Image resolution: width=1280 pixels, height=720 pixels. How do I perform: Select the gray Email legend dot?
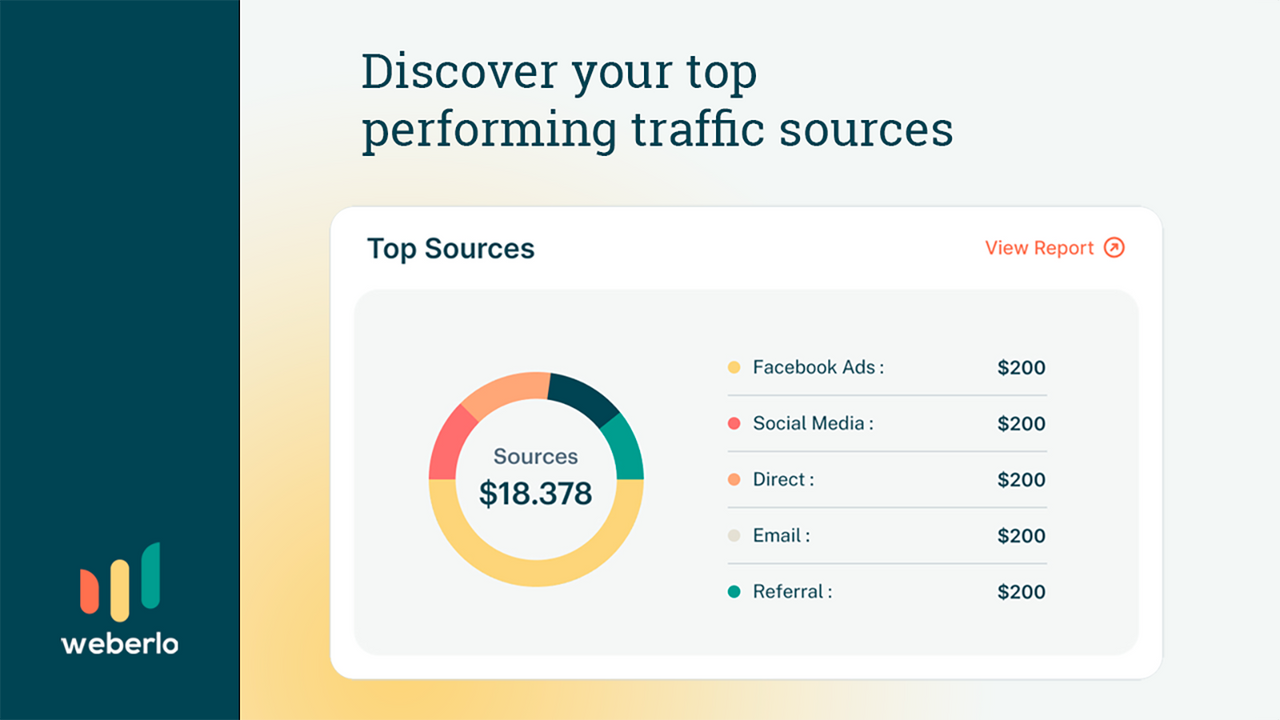733,535
